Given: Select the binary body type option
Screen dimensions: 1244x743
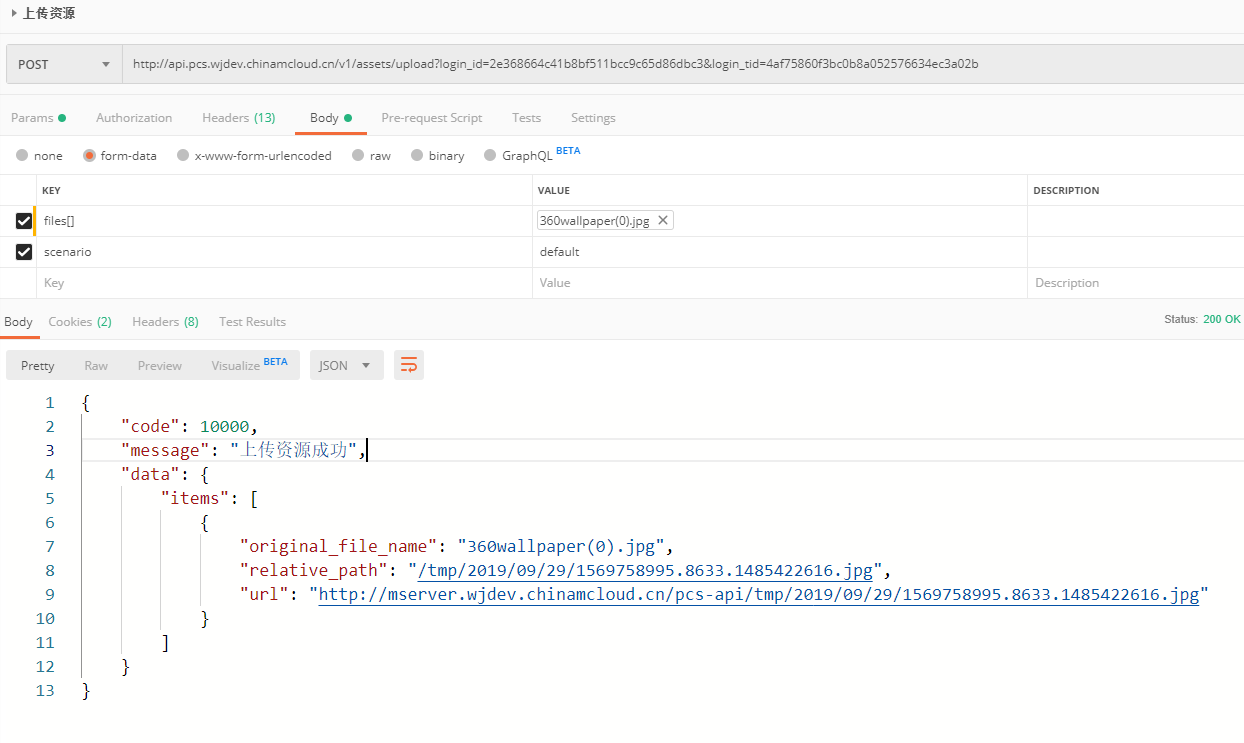Looking at the screenshot, I should (x=417, y=155).
